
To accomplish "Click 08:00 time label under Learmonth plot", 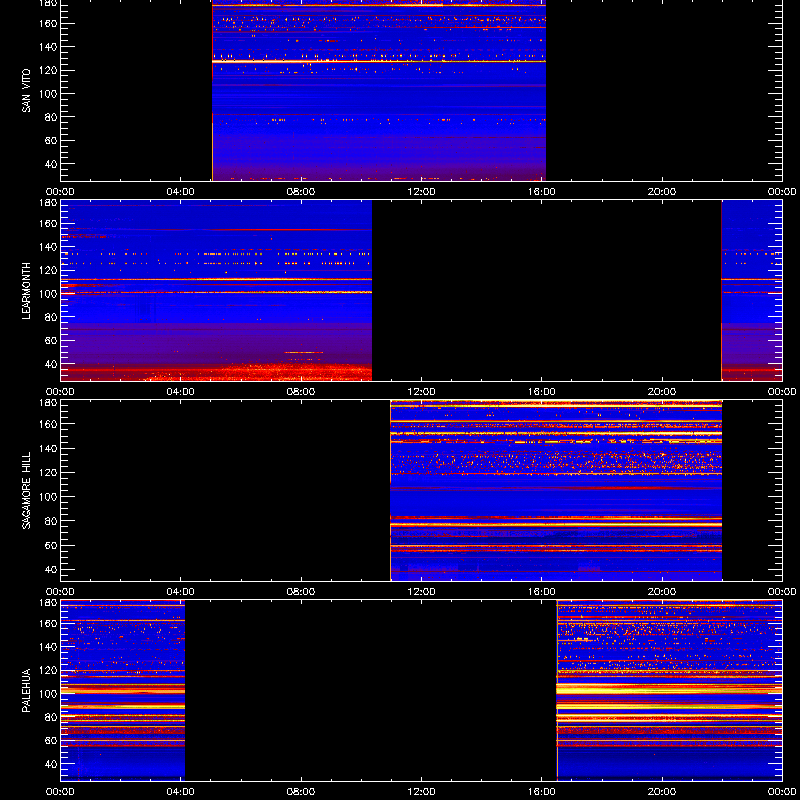I will coord(301,392).
